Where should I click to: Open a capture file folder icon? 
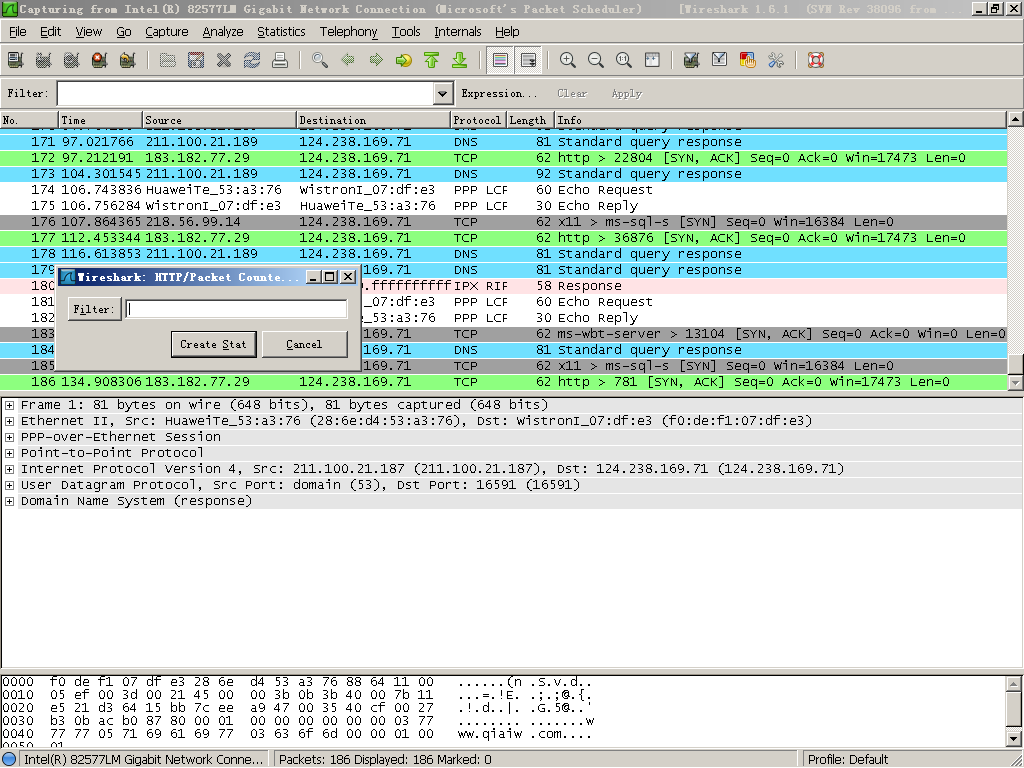point(168,60)
